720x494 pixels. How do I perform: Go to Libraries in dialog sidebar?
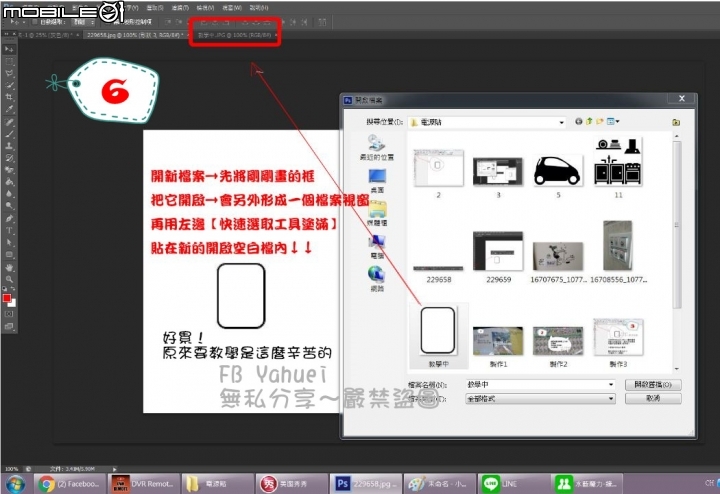tap(377, 213)
